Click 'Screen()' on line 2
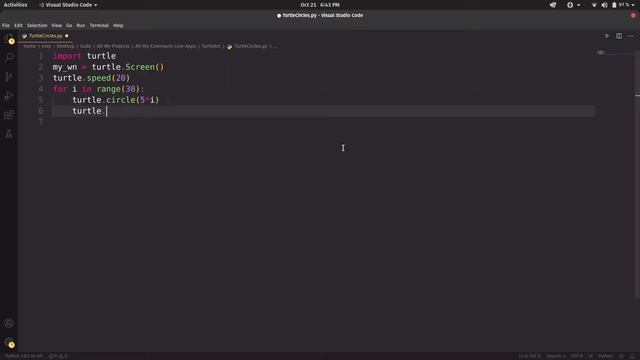The image size is (640, 360). pyautogui.click(x=144, y=67)
